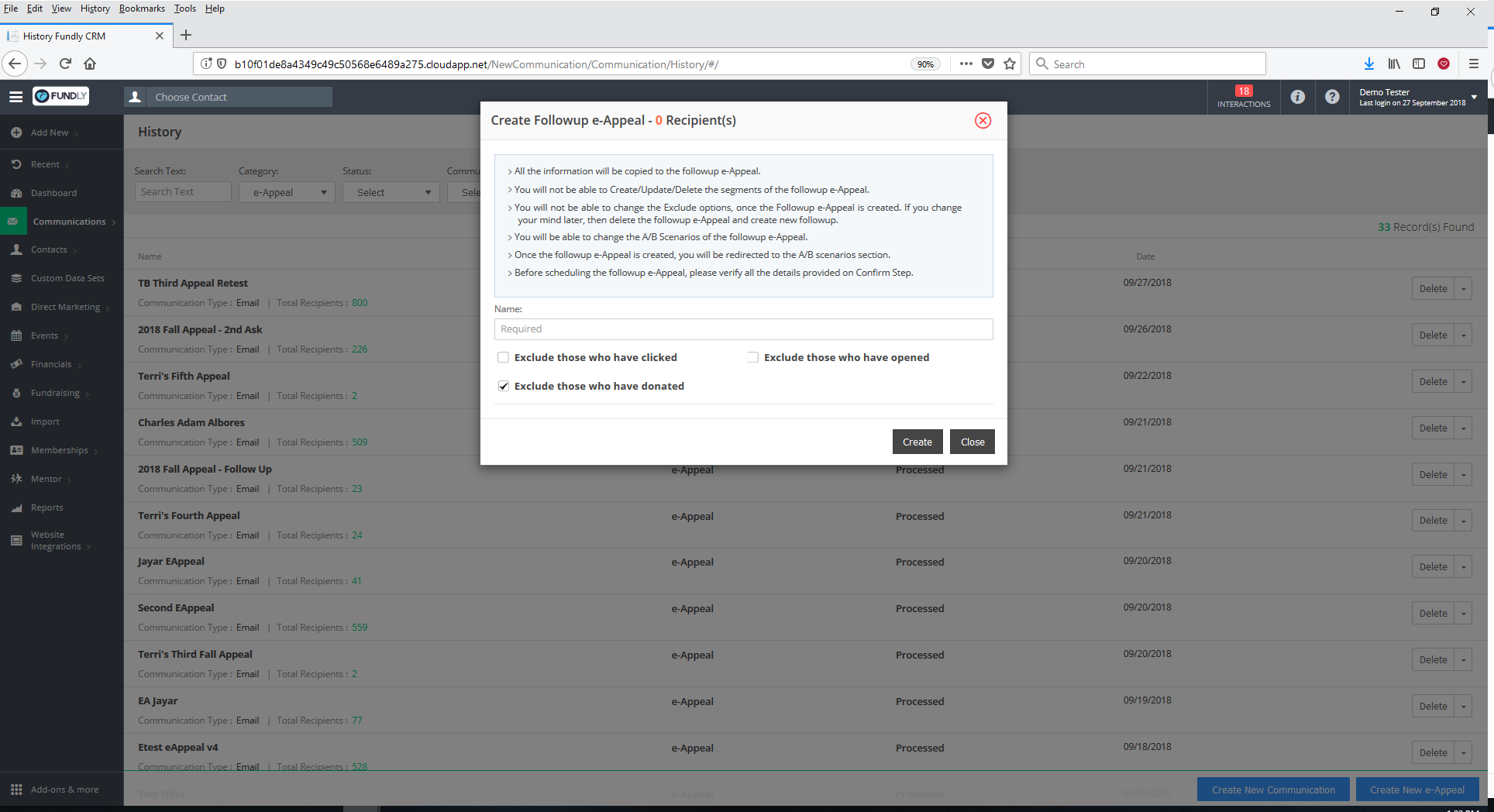Click the Create button in dialog
Screen dimensions: 1494x812
(917, 442)
